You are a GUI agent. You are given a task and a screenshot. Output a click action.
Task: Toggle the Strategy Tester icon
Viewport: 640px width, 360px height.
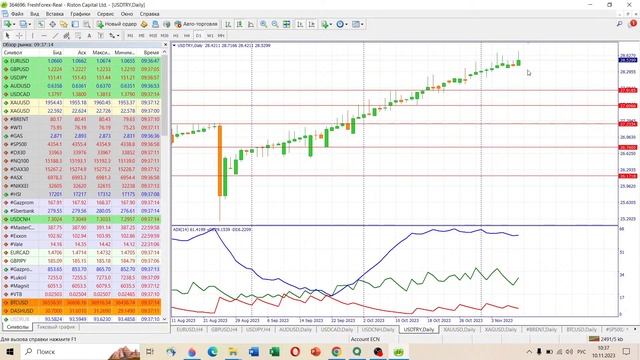pos(87,24)
